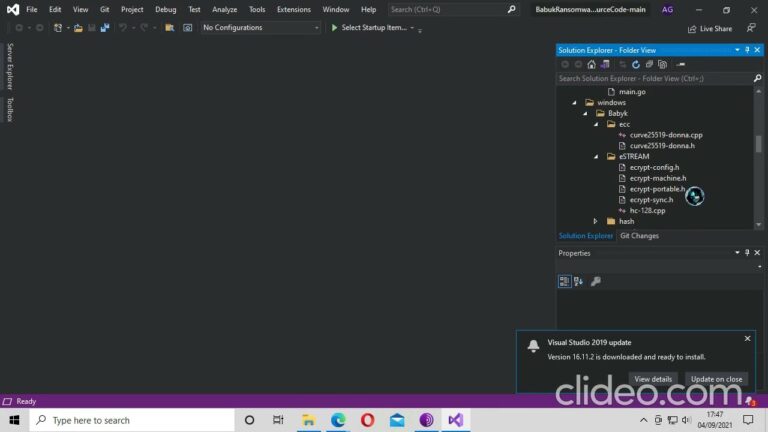Switch to the Git Changes tab

[x=639, y=236]
